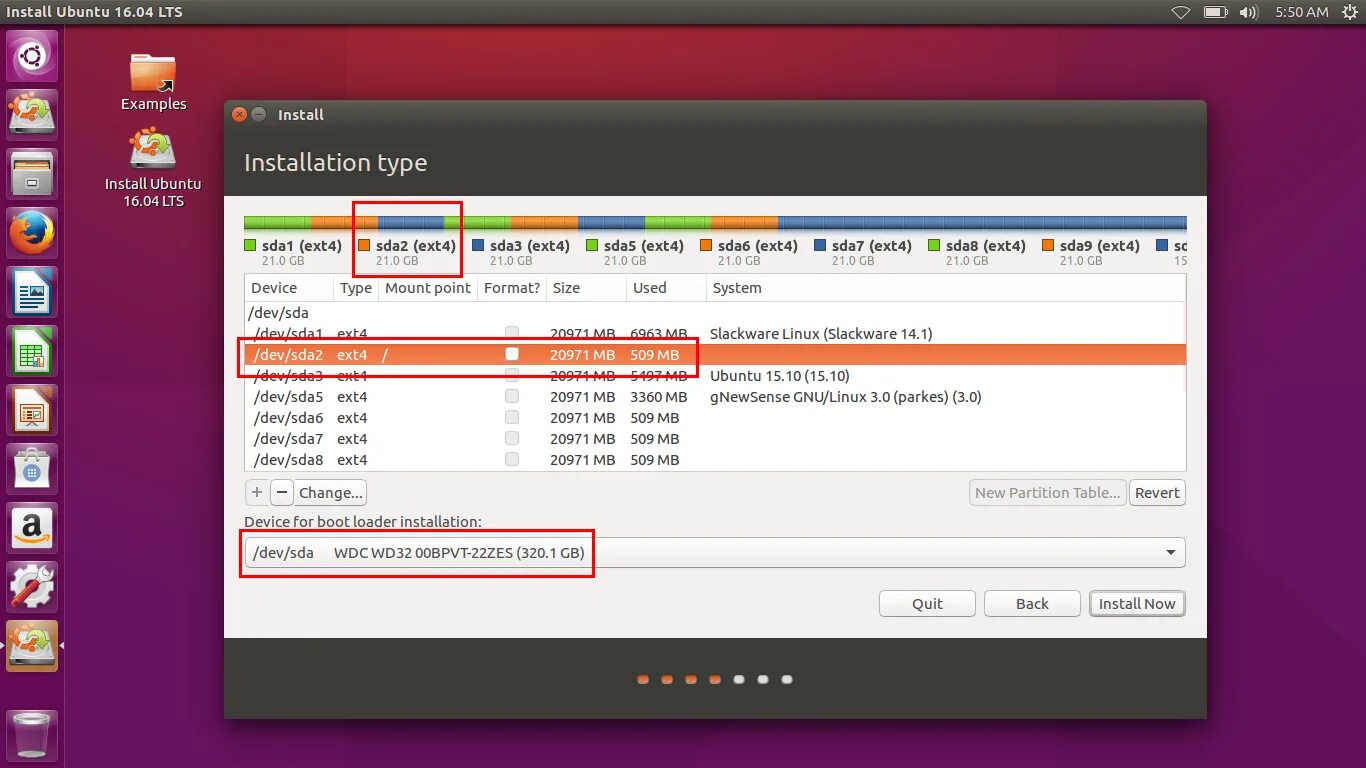The width and height of the screenshot is (1366, 768).
Task: Click the blue sda3 (ext4) legend swatch
Action: click(x=478, y=245)
